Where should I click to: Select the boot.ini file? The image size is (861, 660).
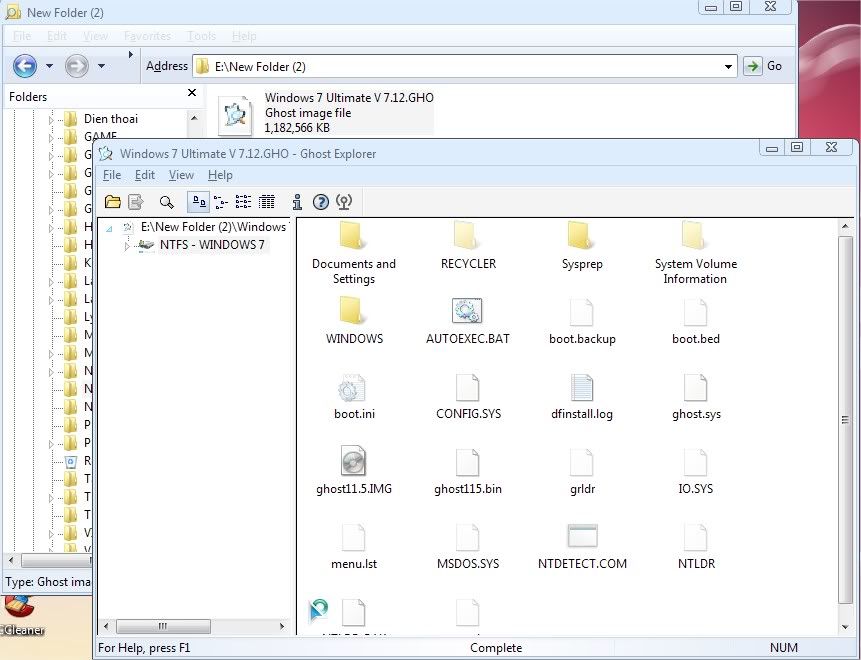[354, 396]
